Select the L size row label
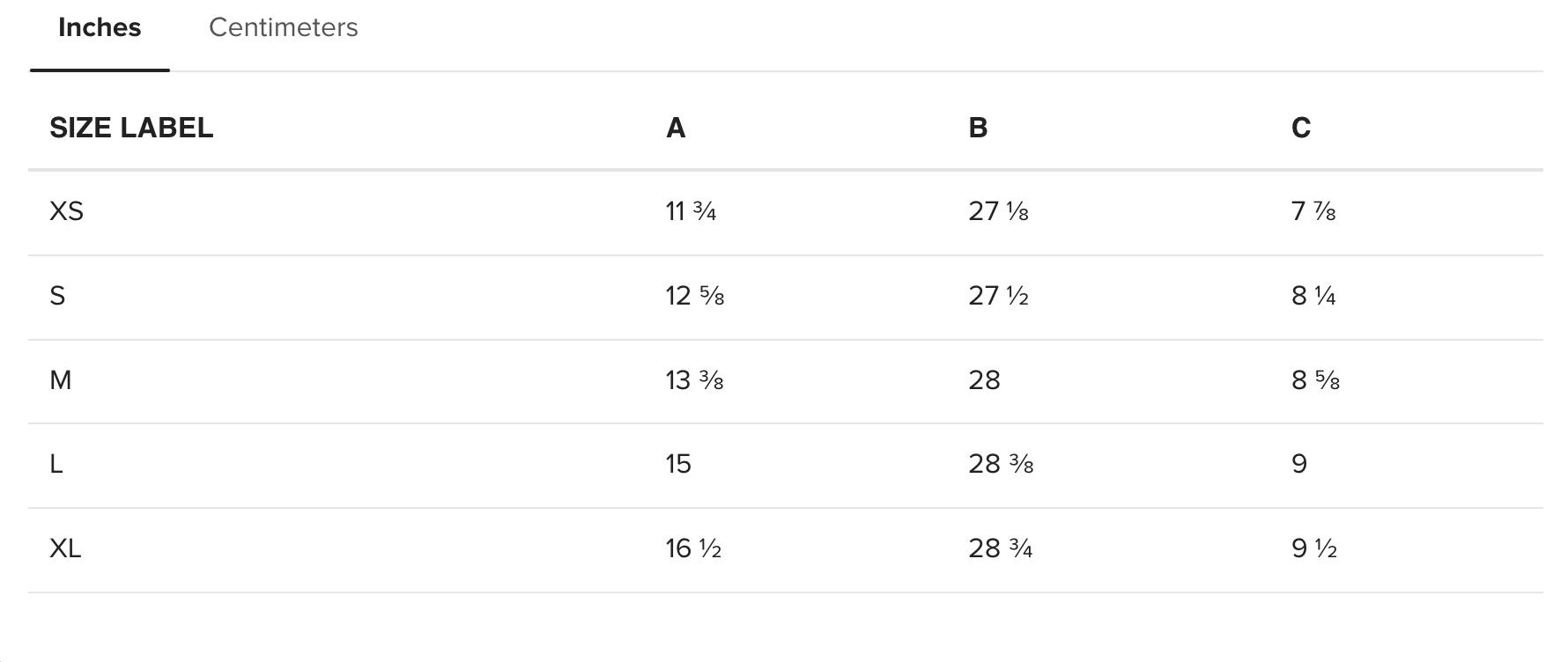The width and height of the screenshot is (1568, 662). [56, 464]
